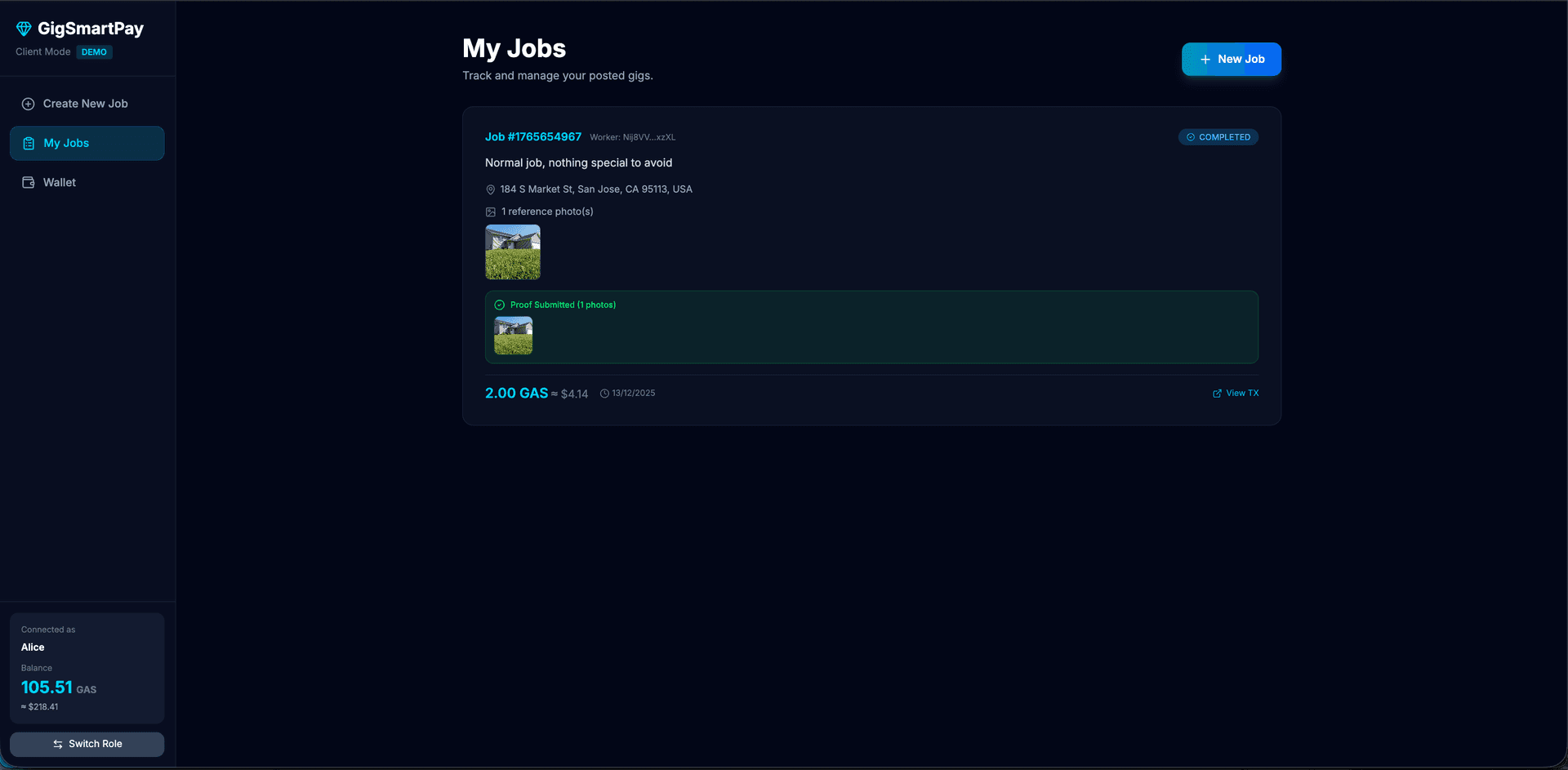Click the green Proof Submitted check icon
1568x770 pixels.
[x=498, y=305]
